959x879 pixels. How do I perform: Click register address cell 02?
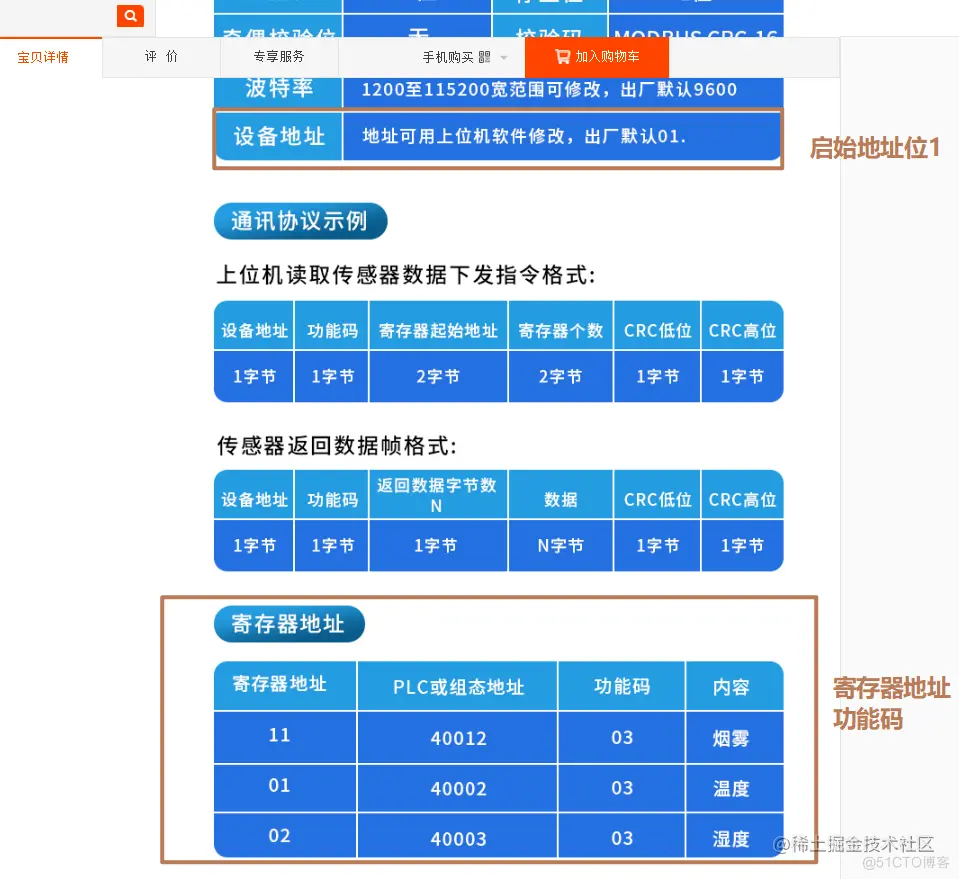[285, 836]
